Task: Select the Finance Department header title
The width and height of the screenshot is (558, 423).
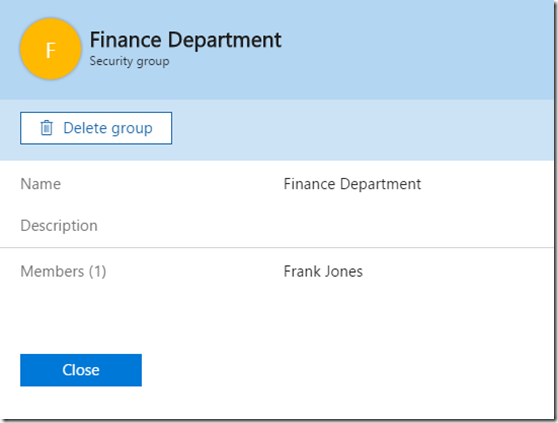Action: [185, 39]
